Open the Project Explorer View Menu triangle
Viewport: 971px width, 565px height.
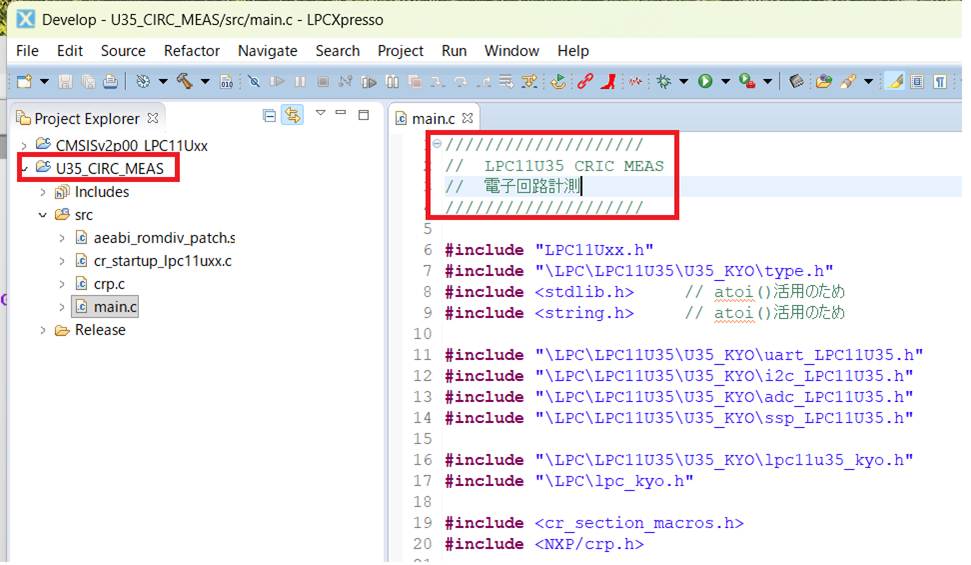coord(321,114)
